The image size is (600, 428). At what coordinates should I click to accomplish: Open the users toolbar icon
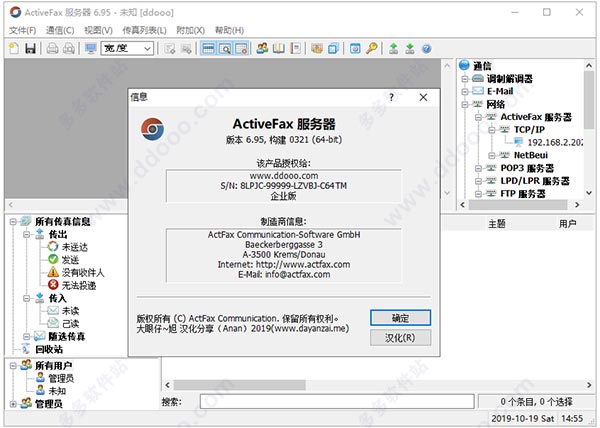pyautogui.click(x=262, y=49)
